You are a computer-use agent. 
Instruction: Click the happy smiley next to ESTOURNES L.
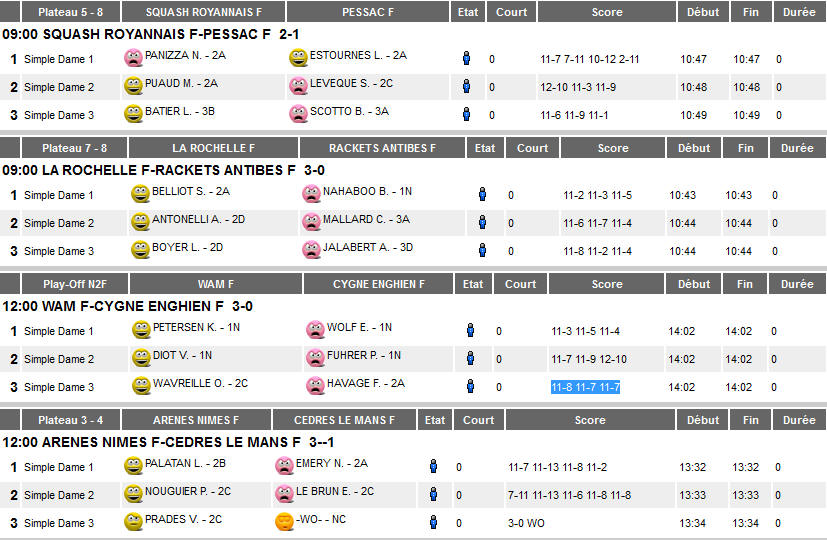[298, 57]
